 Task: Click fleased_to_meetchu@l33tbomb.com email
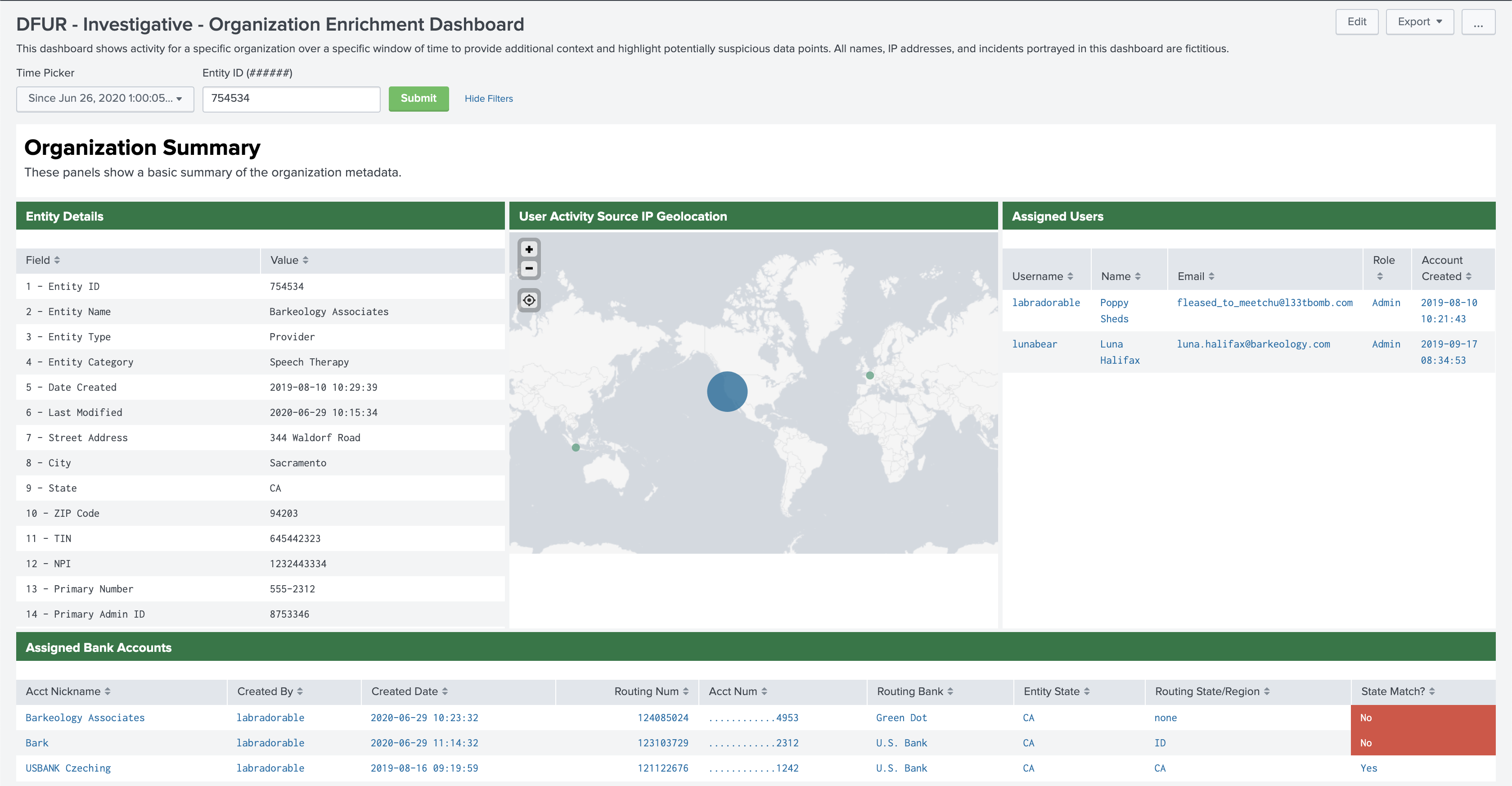1264,303
